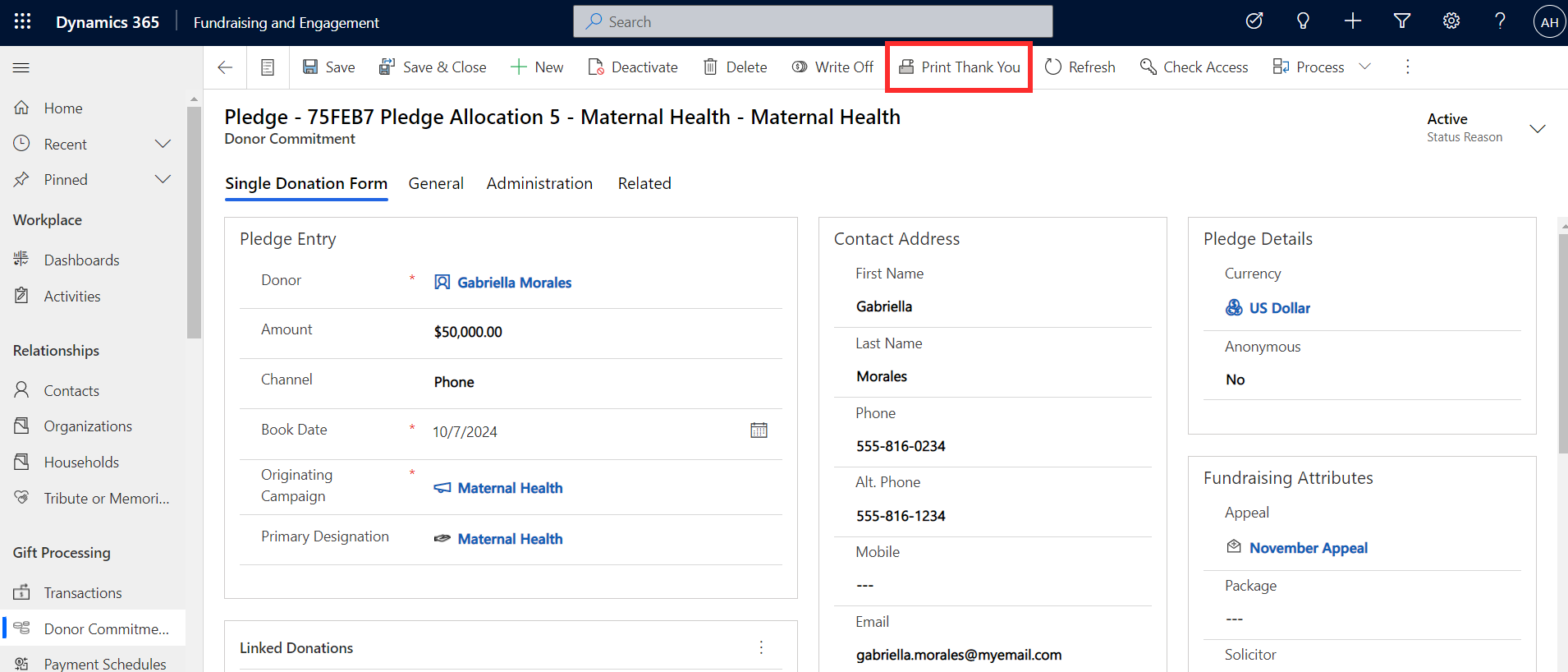The image size is (1568, 672).
Task: Open the Related tab
Action: [x=644, y=183]
